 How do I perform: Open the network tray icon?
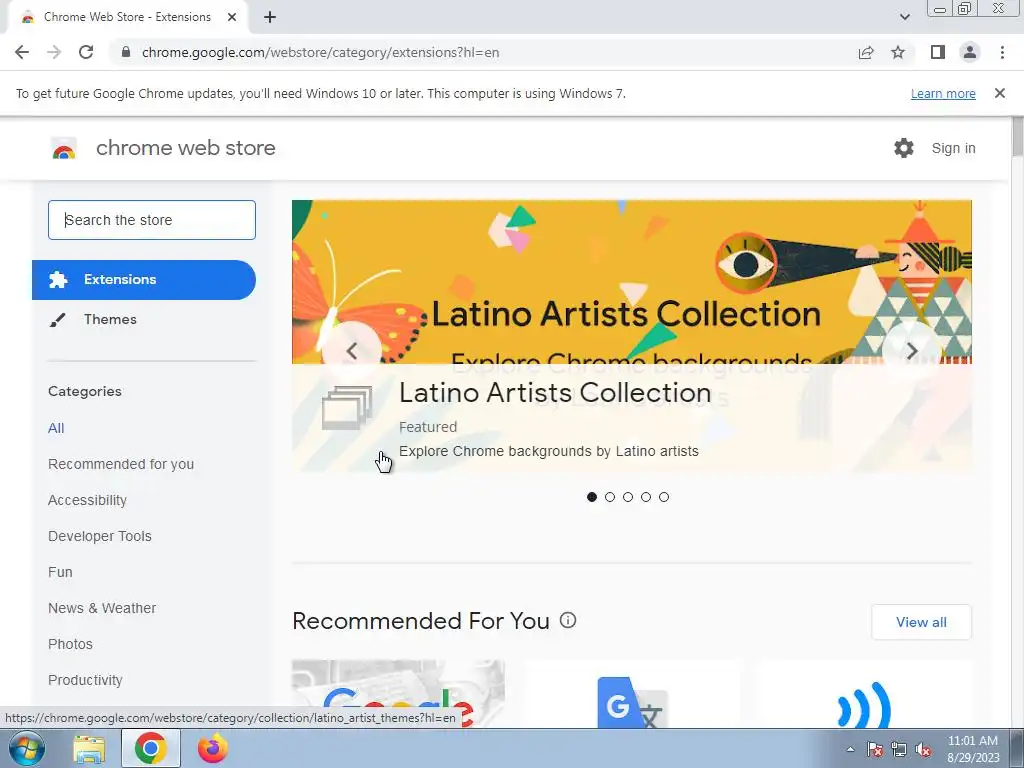899,750
